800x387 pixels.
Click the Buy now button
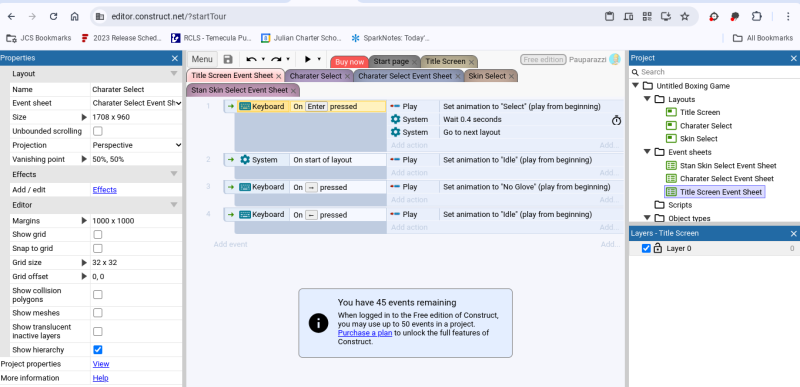point(349,62)
